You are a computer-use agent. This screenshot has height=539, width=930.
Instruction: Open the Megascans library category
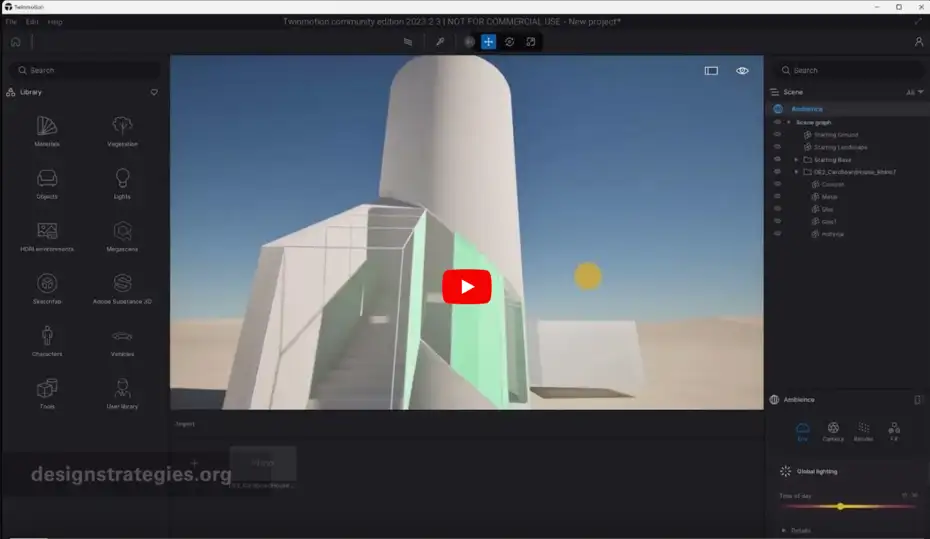click(x=122, y=236)
